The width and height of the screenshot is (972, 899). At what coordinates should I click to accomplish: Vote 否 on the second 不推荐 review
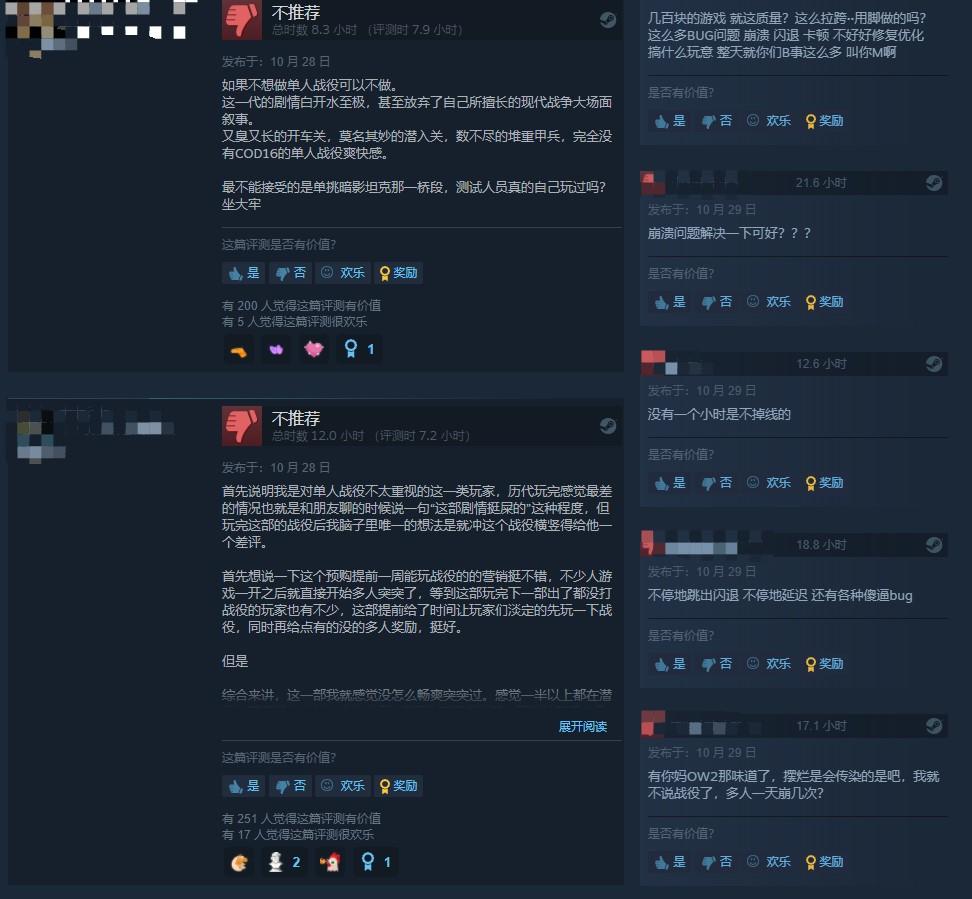pos(290,786)
